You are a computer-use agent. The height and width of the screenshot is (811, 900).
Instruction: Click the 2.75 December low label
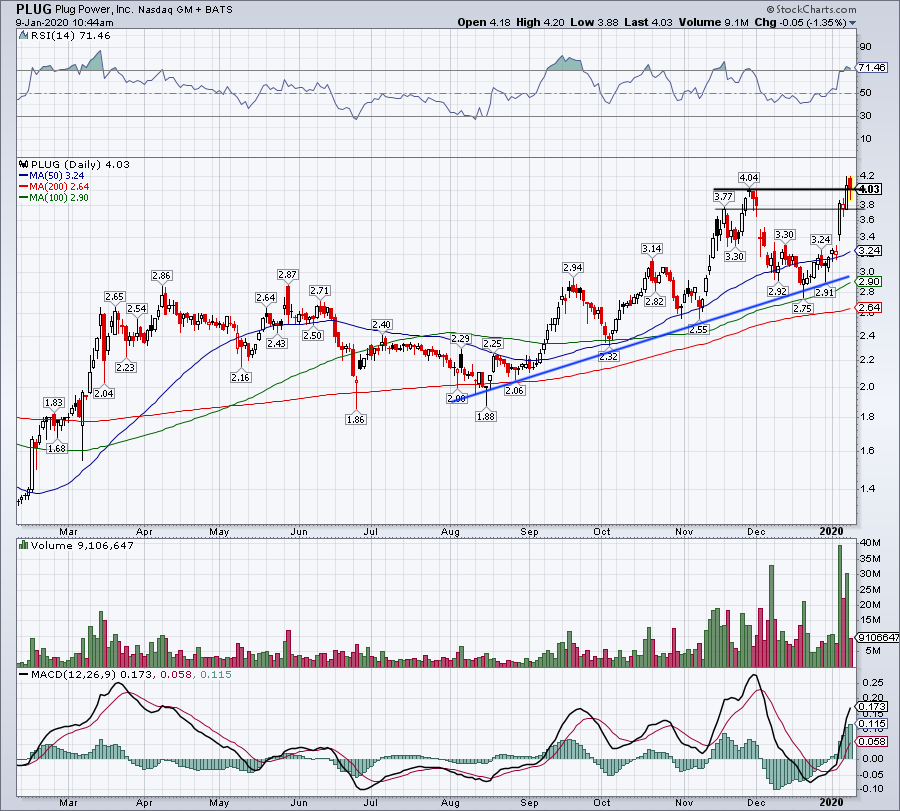(x=802, y=308)
